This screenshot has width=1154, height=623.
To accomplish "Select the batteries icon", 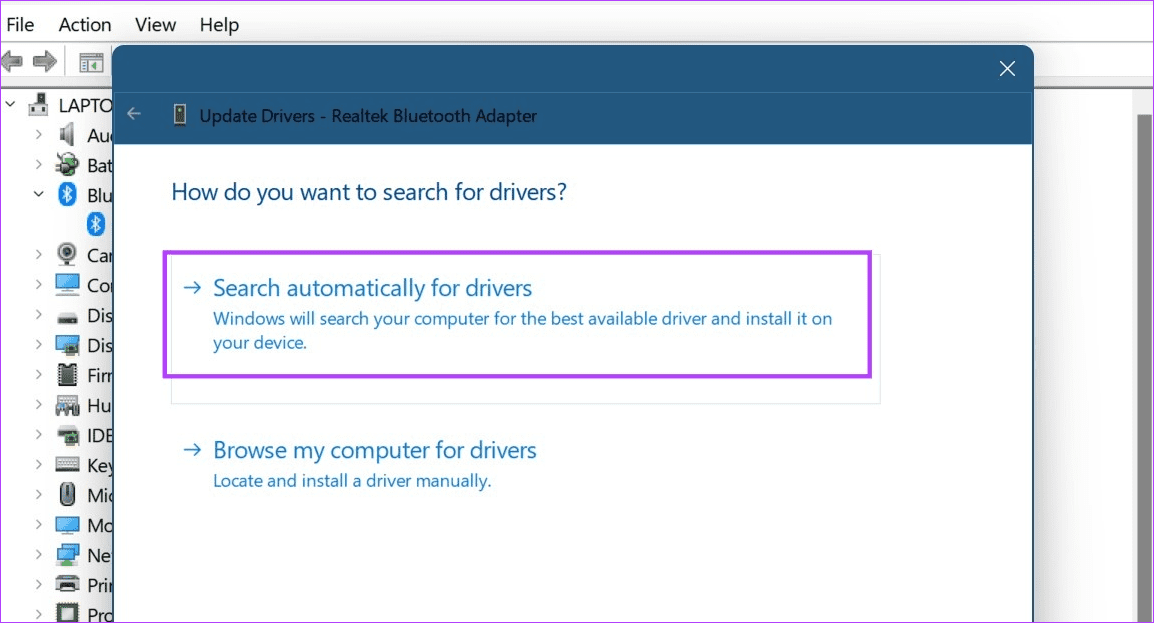I will [67, 165].
